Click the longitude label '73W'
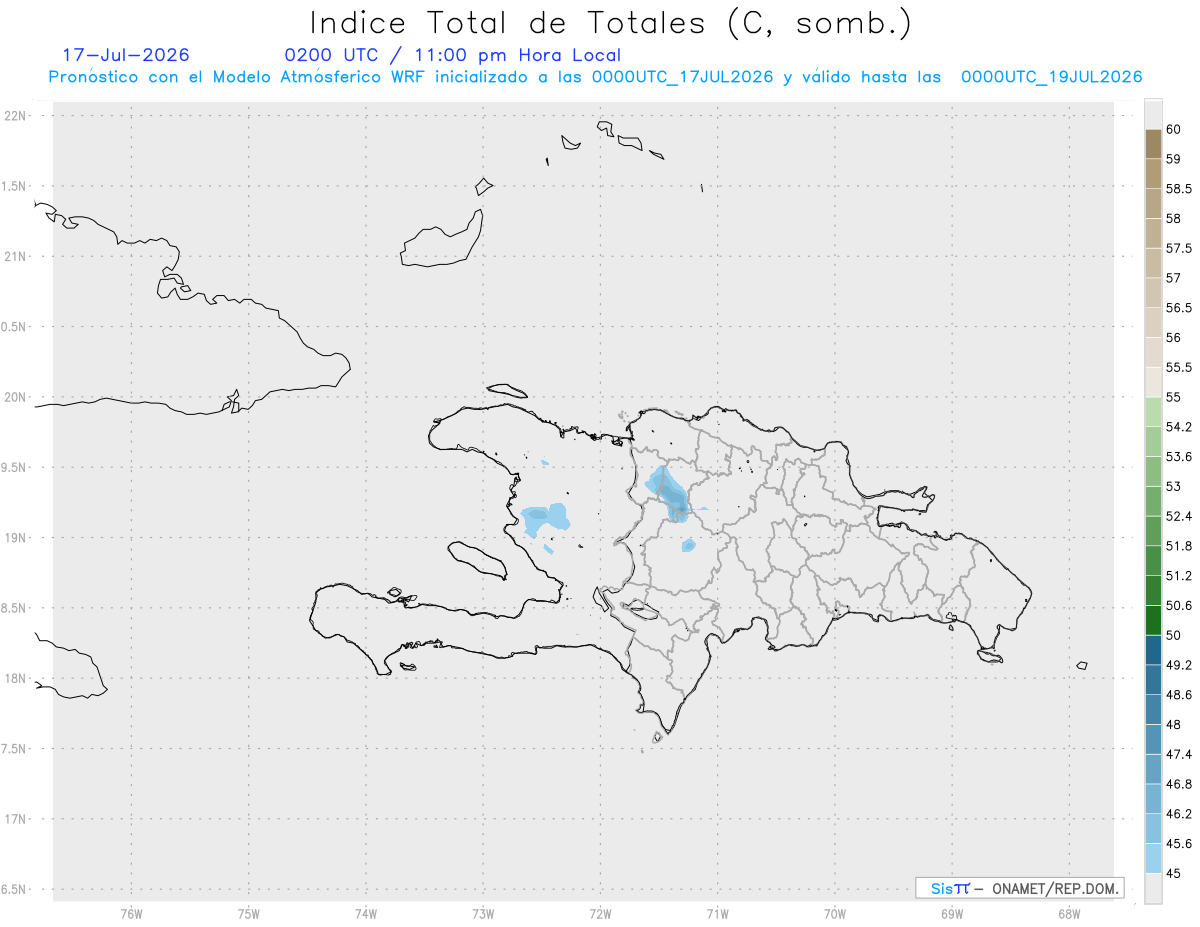 coord(483,913)
